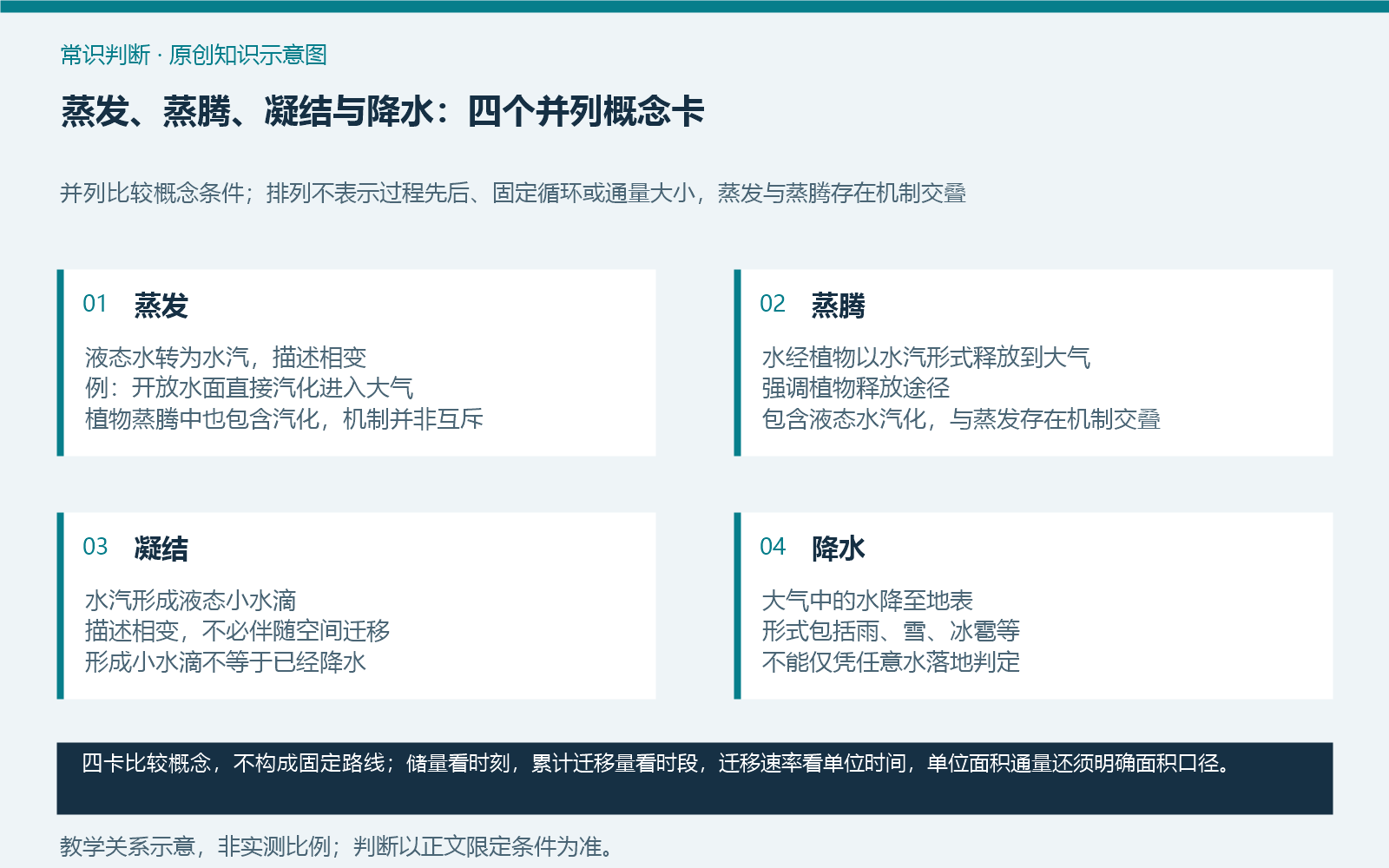Image resolution: width=1389 pixels, height=868 pixels.
Task: Click the dark banner text starting 四卡比较概念
Action: click(657, 763)
